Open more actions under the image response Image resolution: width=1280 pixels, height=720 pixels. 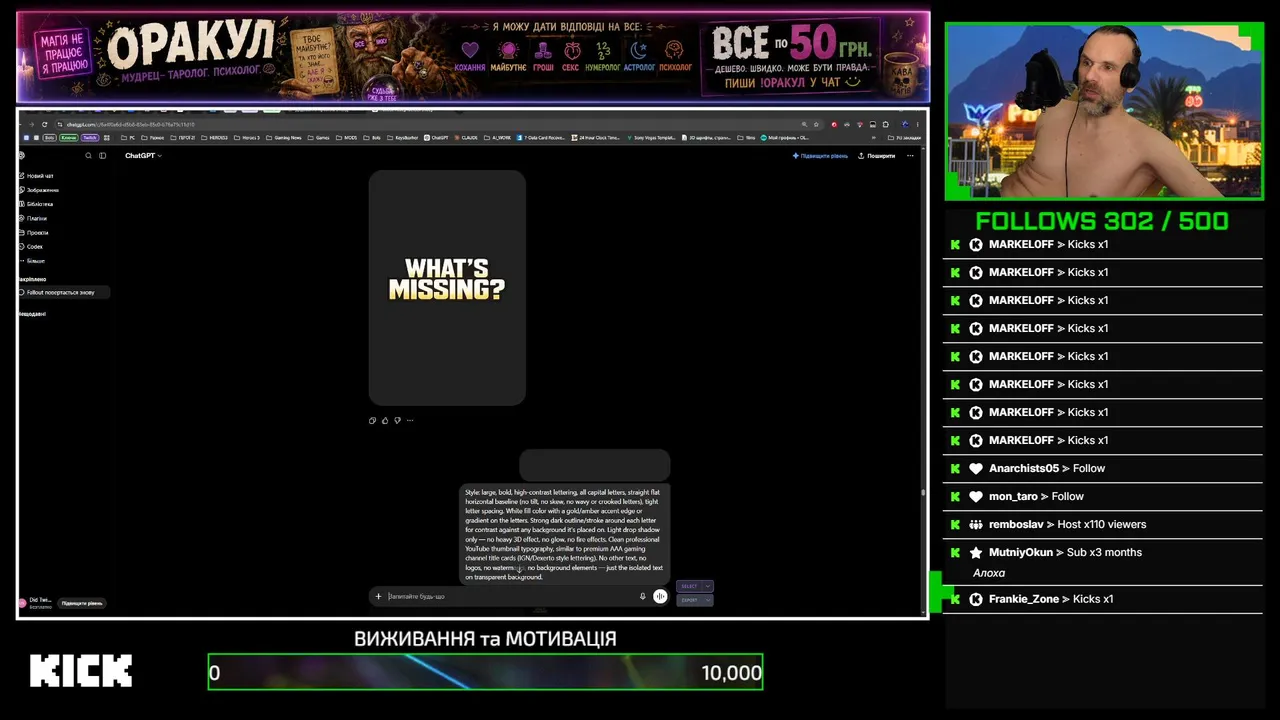pyautogui.click(x=409, y=420)
